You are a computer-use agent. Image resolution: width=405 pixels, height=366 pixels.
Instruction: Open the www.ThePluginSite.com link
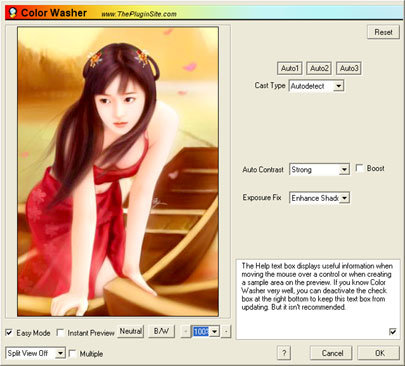[139, 14]
